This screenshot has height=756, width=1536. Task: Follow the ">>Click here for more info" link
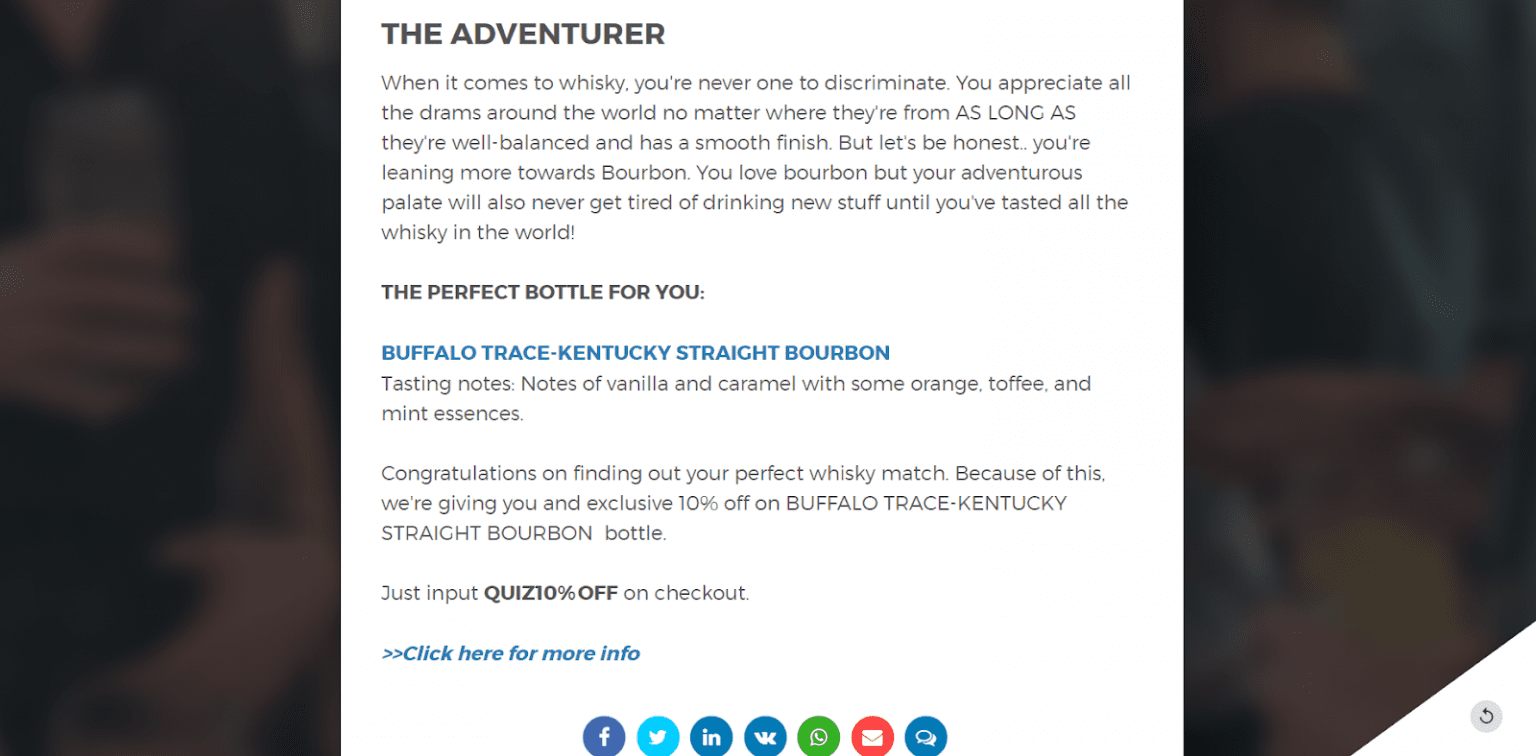click(x=510, y=653)
